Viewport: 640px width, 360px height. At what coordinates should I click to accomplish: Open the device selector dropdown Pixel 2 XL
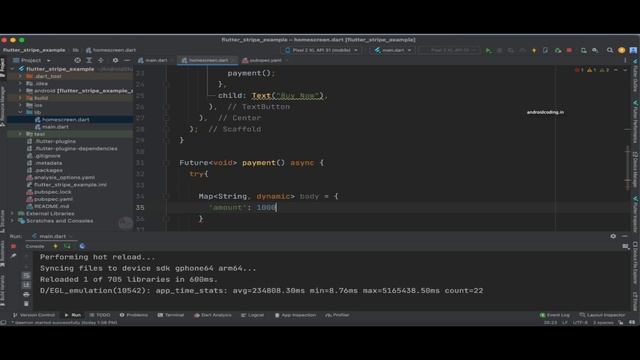click(x=322, y=50)
